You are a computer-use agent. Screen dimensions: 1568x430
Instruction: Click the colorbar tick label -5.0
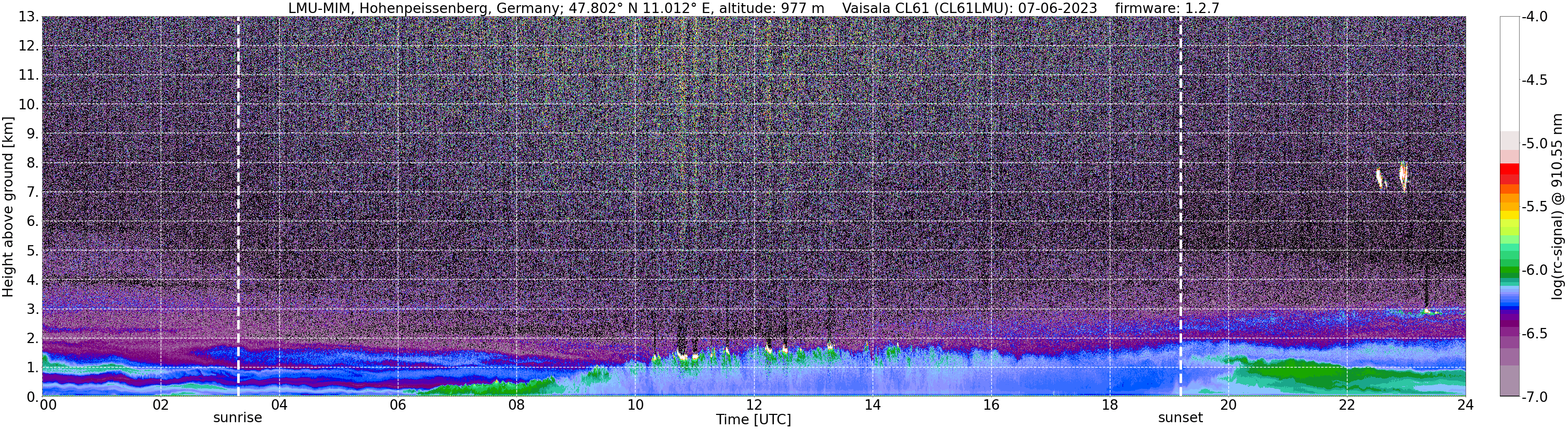click(x=1535, y=144)
